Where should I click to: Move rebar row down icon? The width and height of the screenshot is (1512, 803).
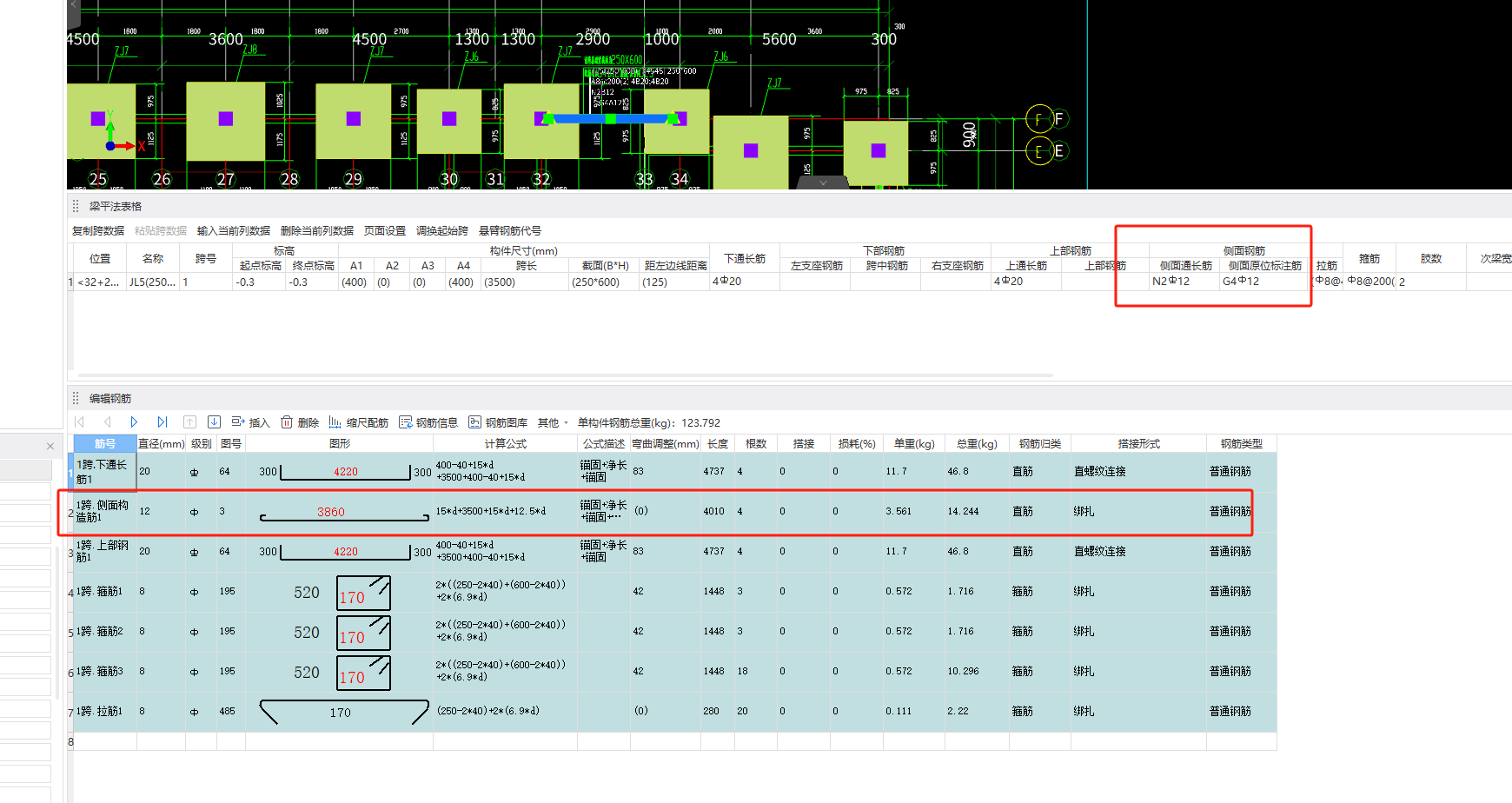click(x=214, y=422)
